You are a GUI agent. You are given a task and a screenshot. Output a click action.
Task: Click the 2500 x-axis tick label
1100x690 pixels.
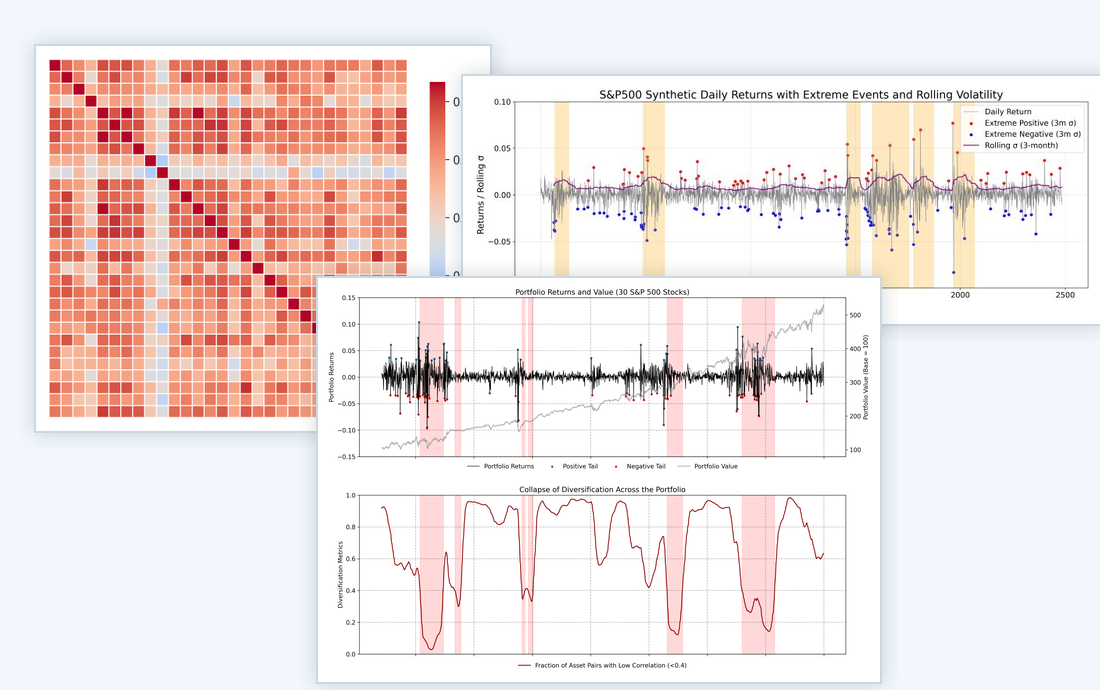pos(1065,295)
